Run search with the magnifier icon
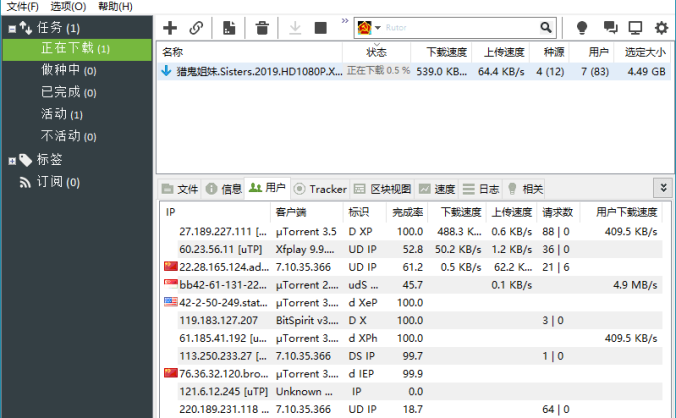 tap(546, 28)
